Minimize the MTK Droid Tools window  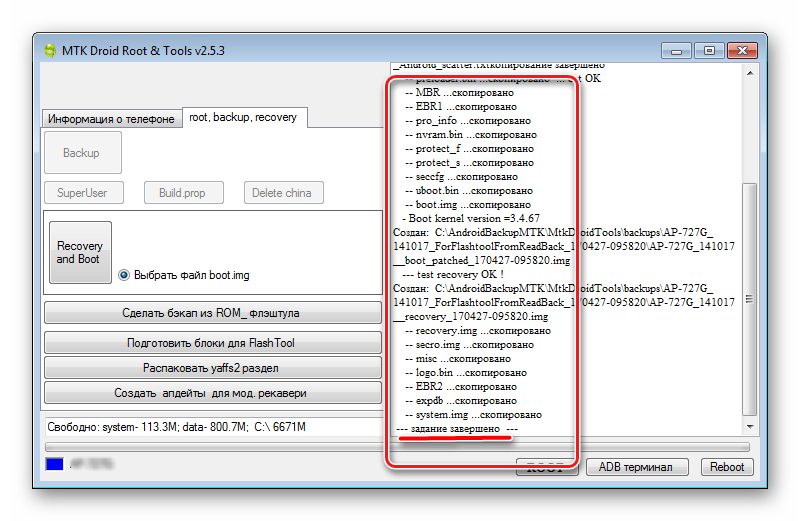(677, 51)
